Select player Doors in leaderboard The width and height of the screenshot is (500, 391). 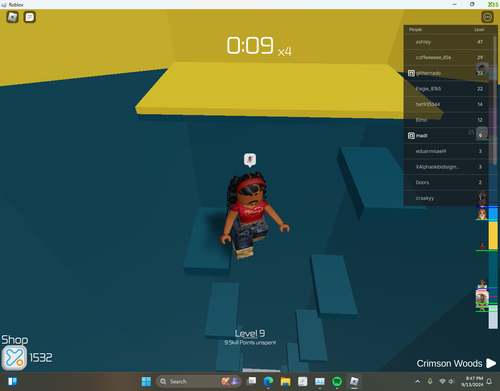click(x=446, y=182)
